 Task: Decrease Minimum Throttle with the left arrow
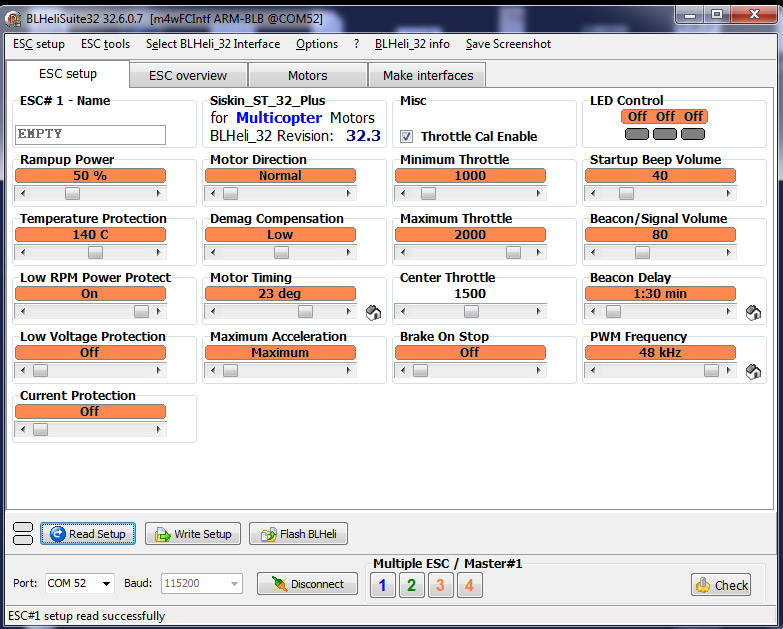(403, 193)
